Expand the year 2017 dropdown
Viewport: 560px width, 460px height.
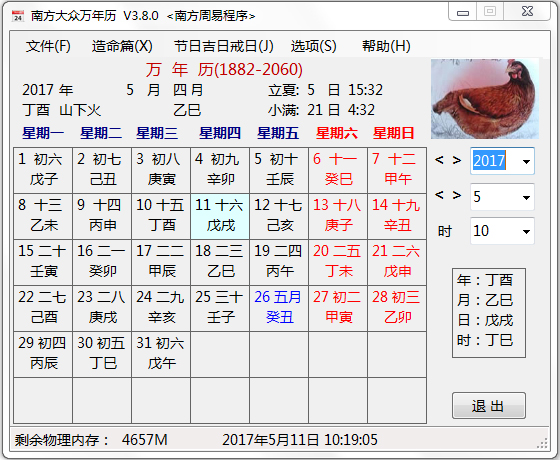click(526, 161)
